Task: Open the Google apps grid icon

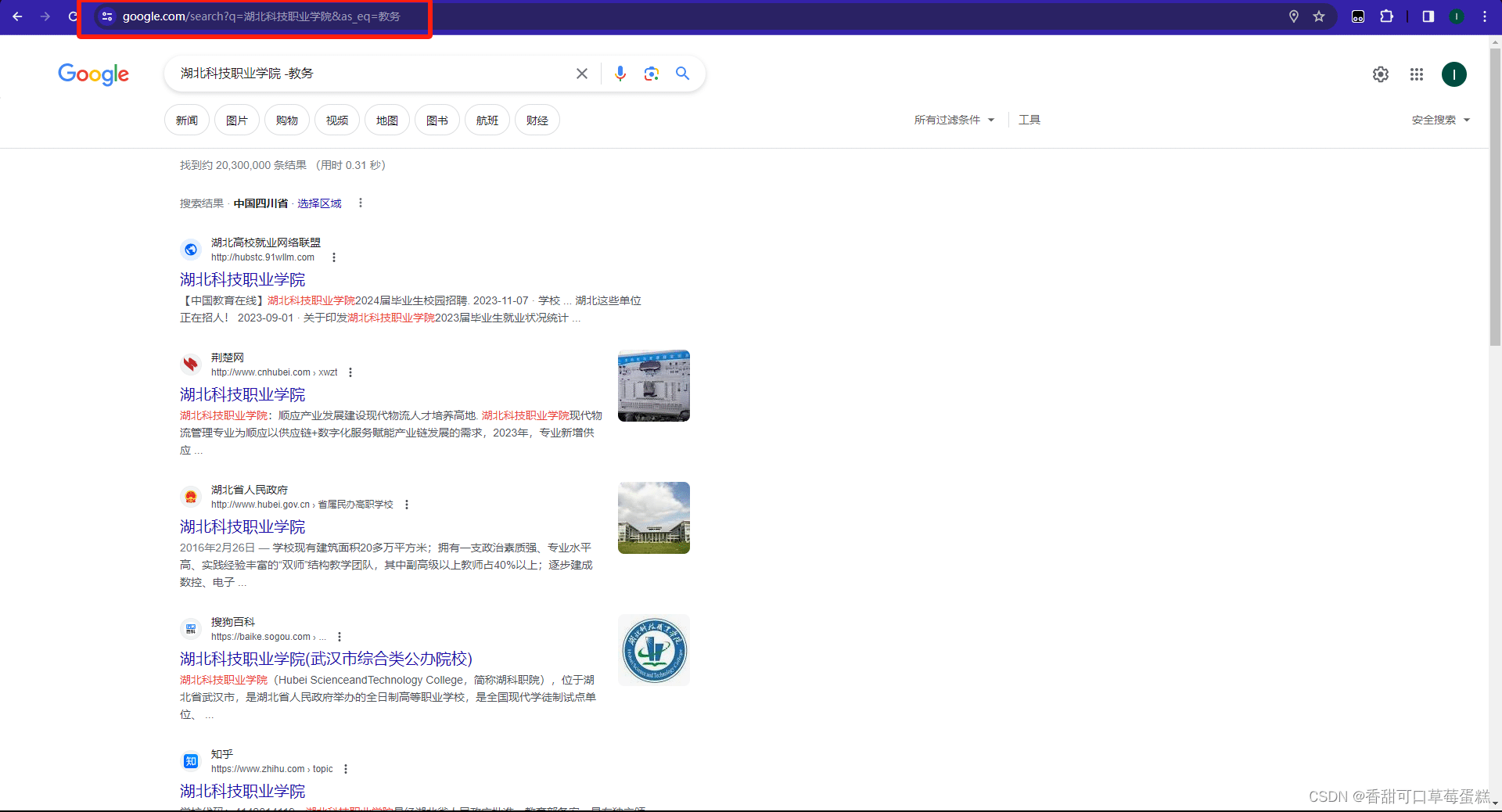Action: click(x=1417, y=74)
